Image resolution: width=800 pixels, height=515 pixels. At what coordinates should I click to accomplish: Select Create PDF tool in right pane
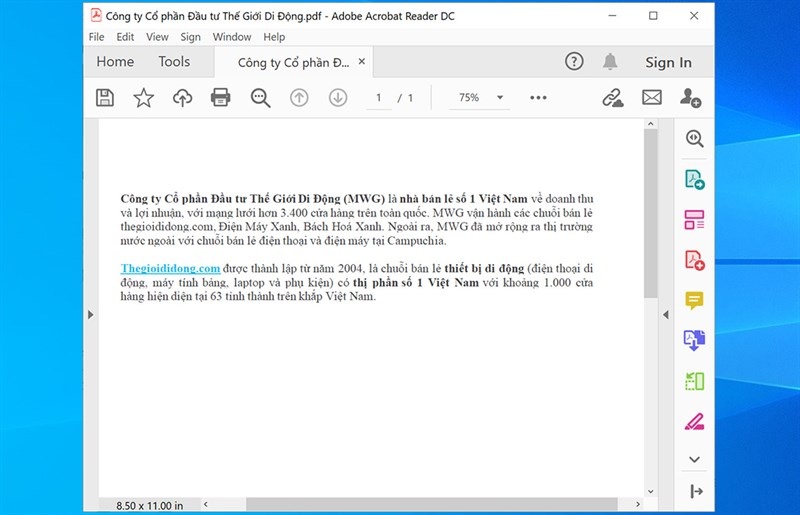(694, 260)
